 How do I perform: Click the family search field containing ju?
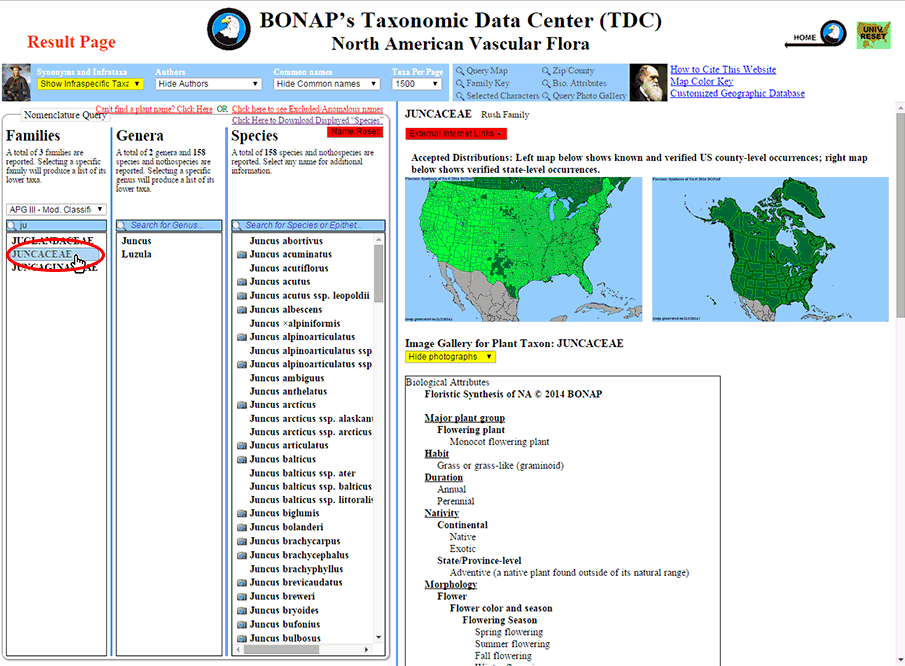click(x=57, y=225)
